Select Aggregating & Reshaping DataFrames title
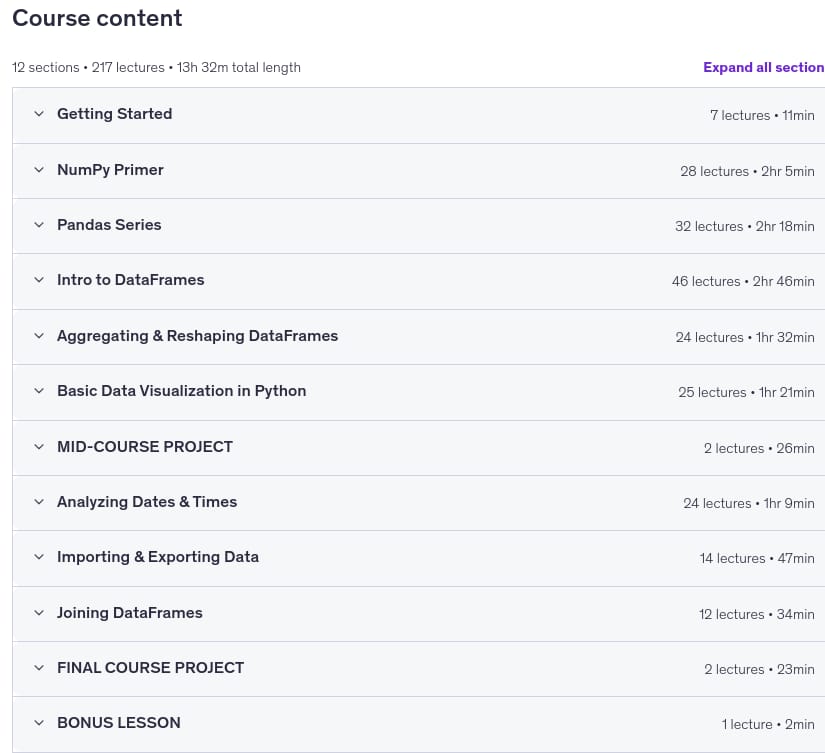The width and height of the screenshot is (825, 753). [x=197, y=336]
